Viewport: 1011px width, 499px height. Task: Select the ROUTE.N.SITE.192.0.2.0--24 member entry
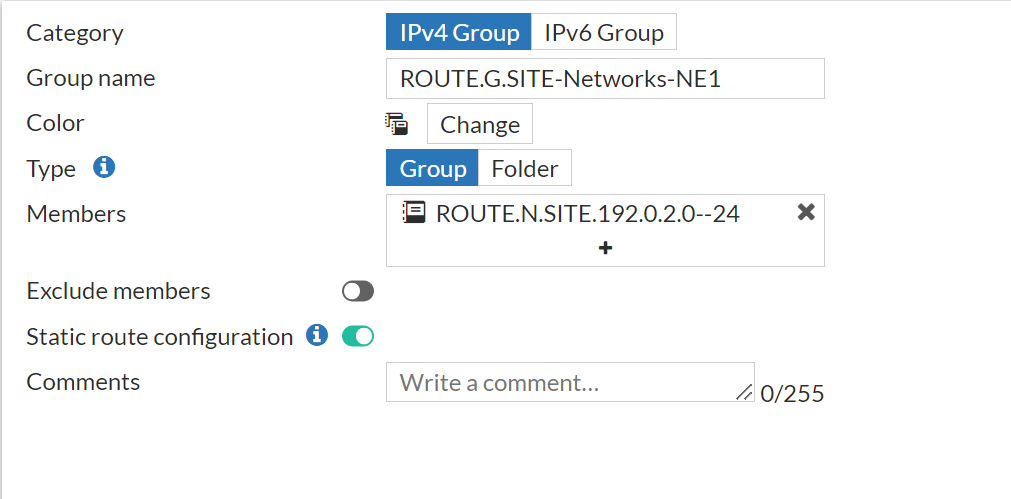(x=587, y=213)
